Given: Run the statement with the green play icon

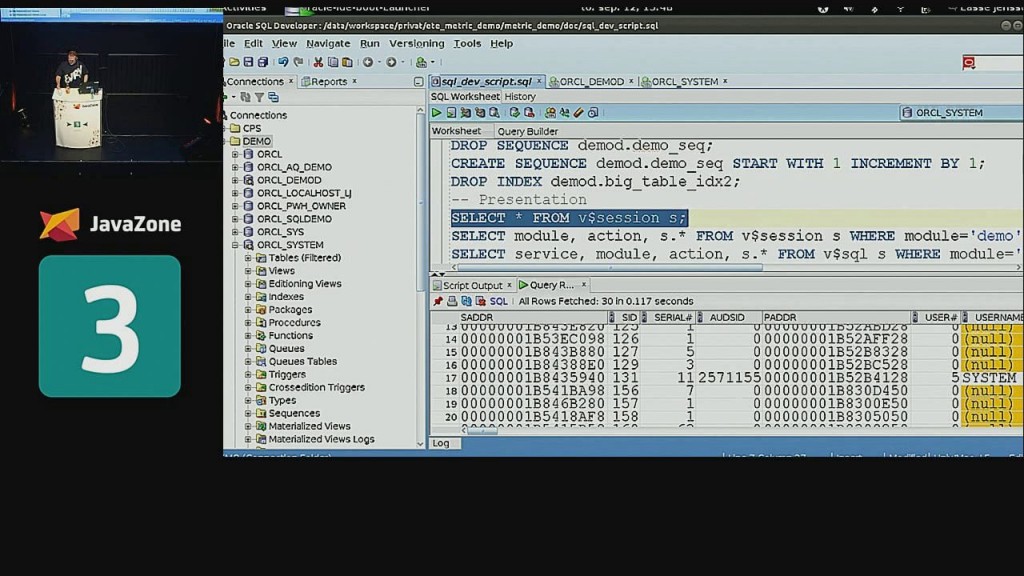Looking at the screenshot, I should tap(437, 113).
